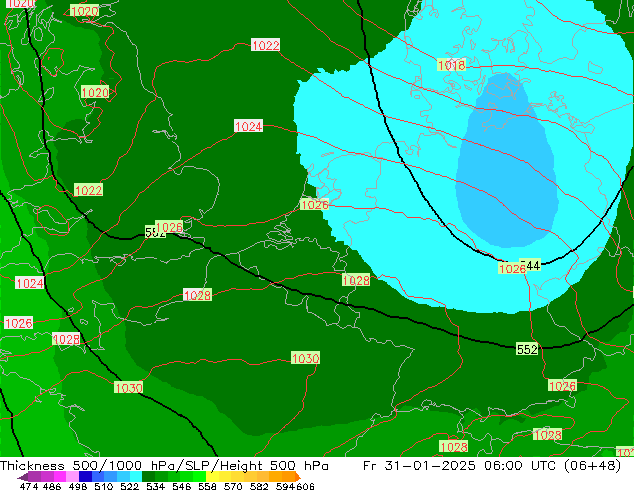634x490 pixels.
Task: Click the 570 legend value
Action: coord(233,486)
